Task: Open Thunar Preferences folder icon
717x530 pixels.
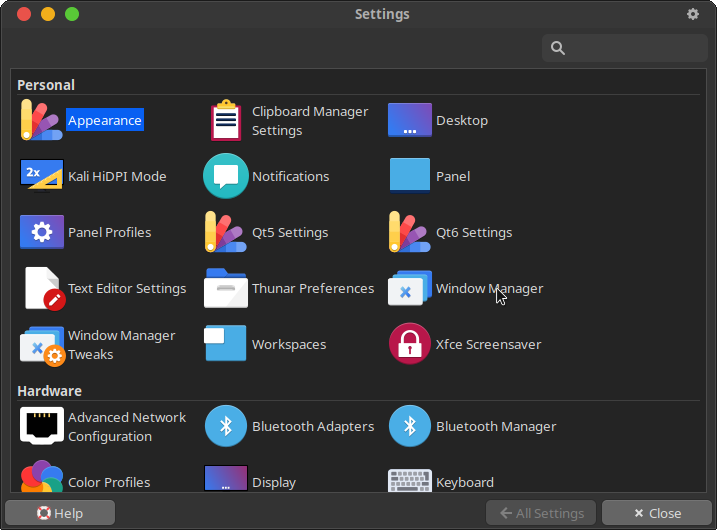Action: click(x=226, y=288)
